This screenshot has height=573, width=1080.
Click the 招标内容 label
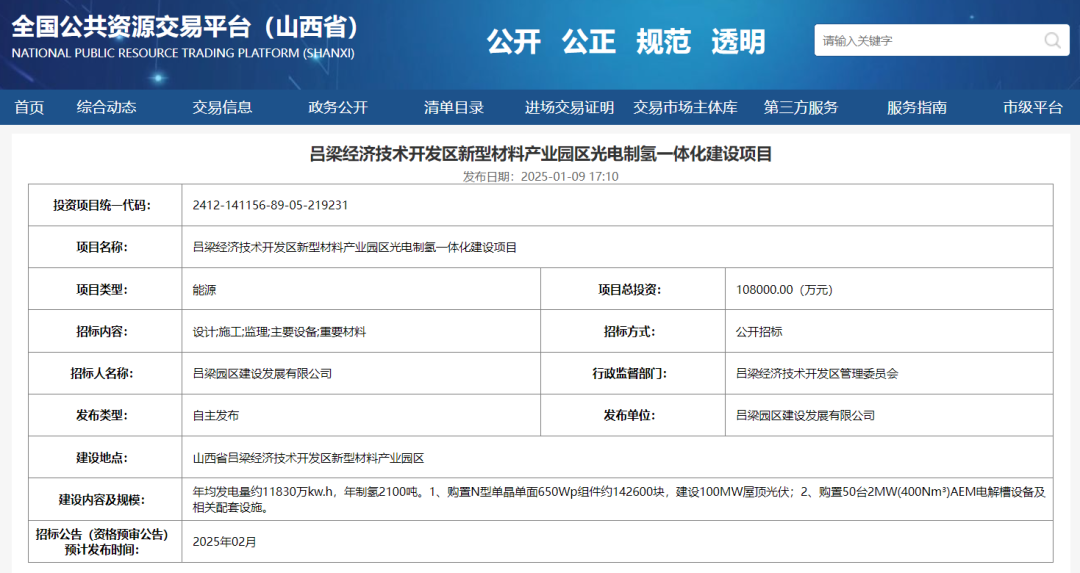pyautogui.click(x=102, y=332)
